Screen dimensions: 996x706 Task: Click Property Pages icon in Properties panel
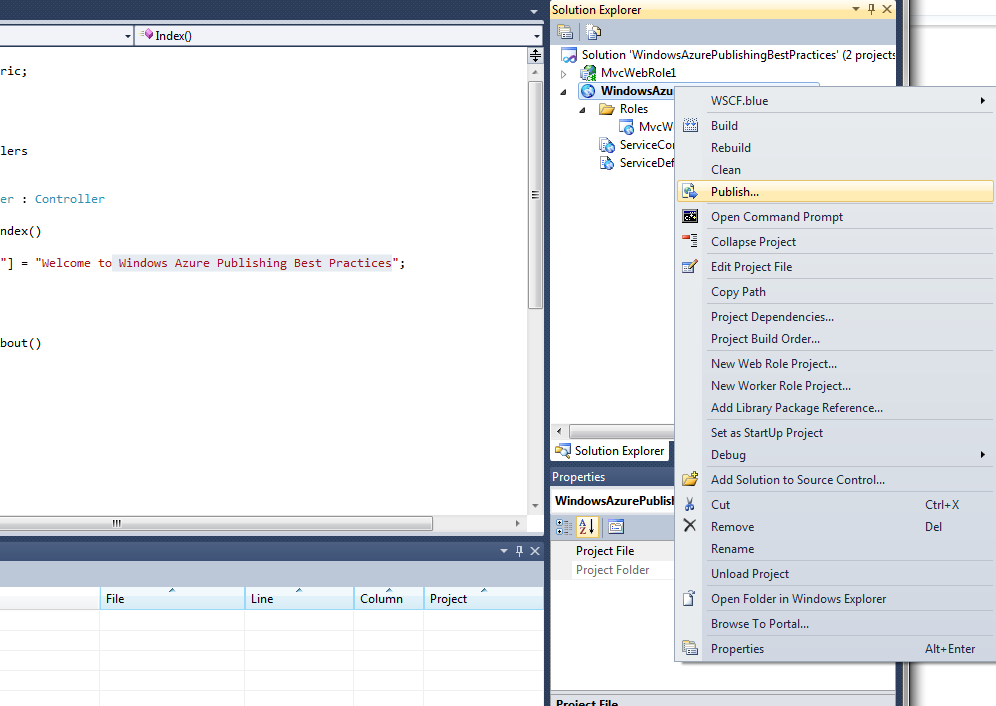(616, 527)
